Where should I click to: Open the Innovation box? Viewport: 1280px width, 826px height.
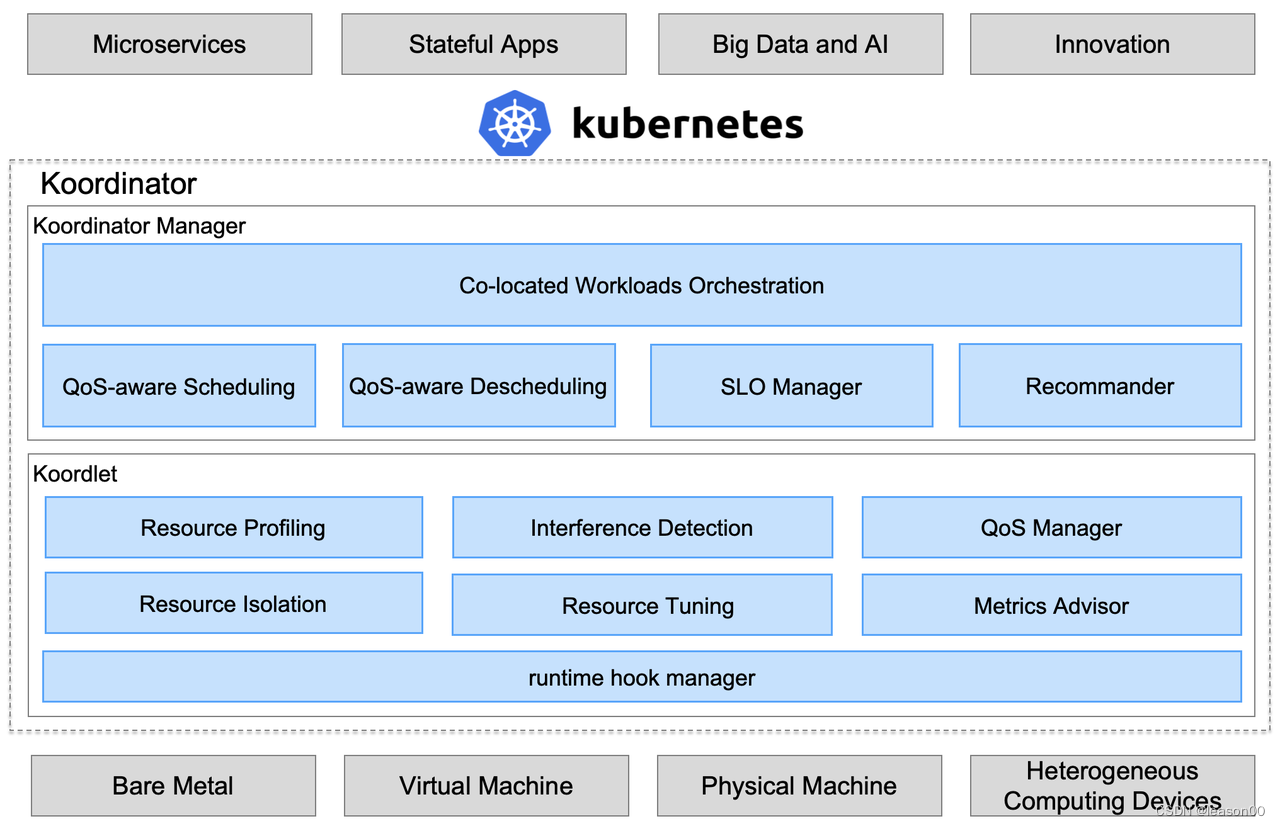tap(1112, 44)
